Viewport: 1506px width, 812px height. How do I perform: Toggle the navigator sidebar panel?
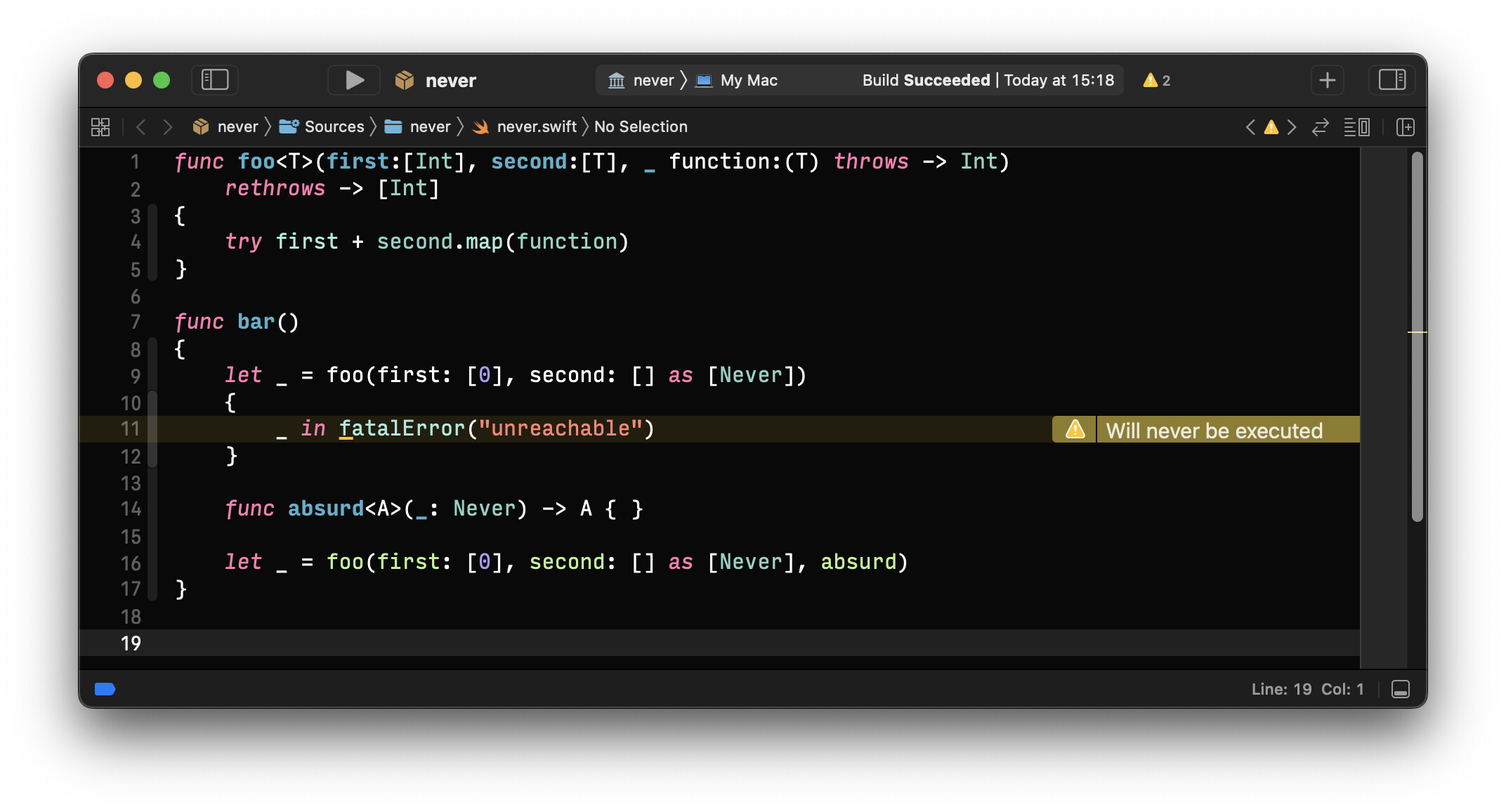click(215, 80)
